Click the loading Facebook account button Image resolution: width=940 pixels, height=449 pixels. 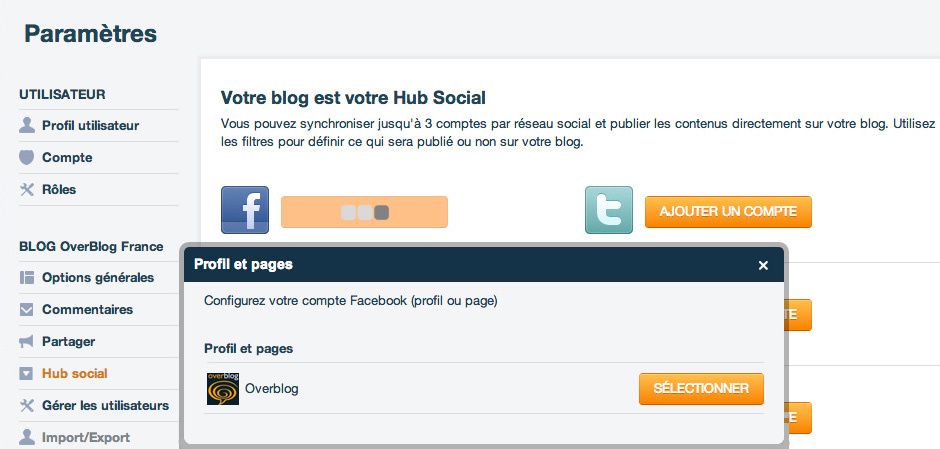[x=364, y=212]
